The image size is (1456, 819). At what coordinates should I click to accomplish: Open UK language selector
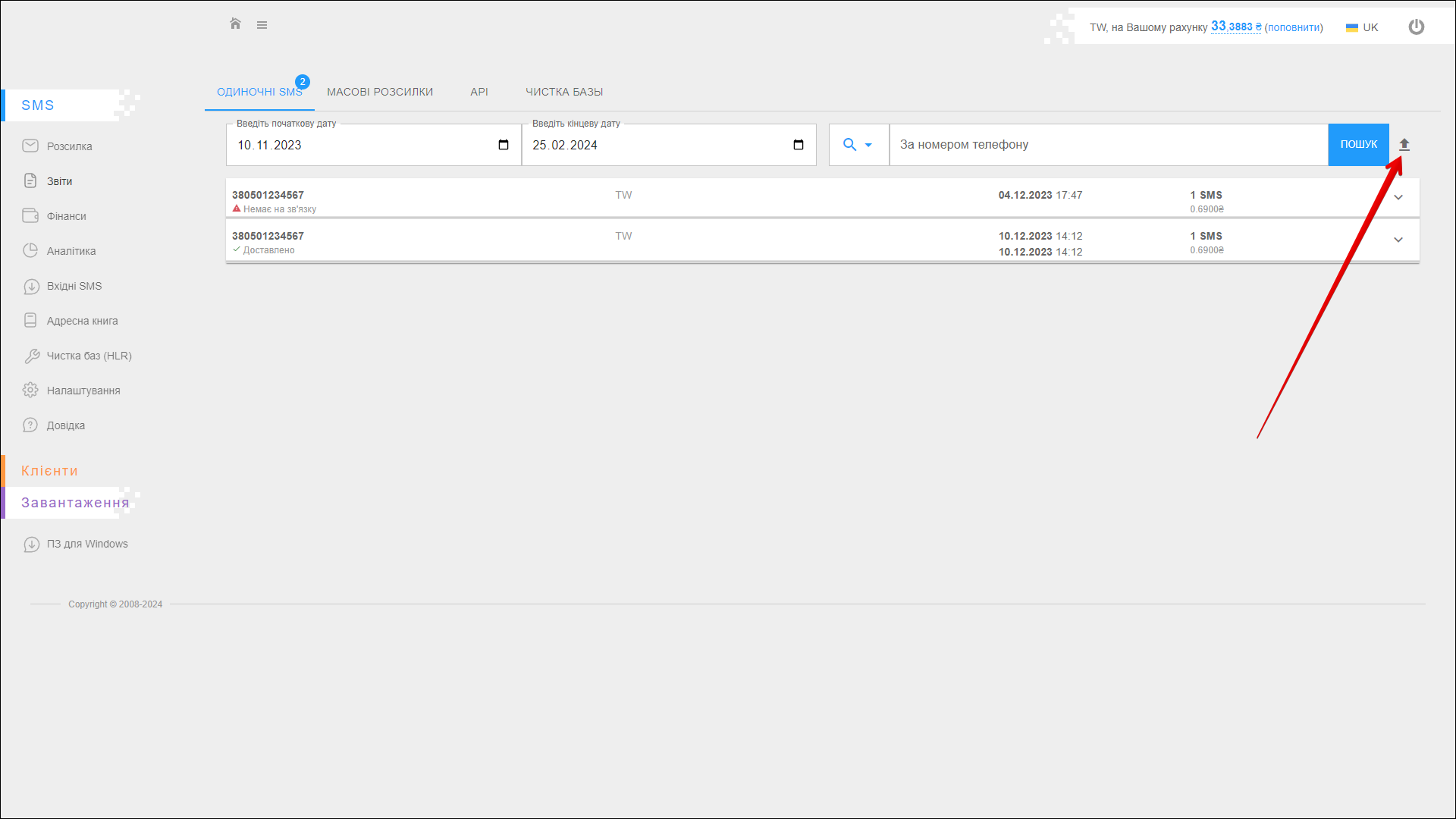coord(1362,27)
